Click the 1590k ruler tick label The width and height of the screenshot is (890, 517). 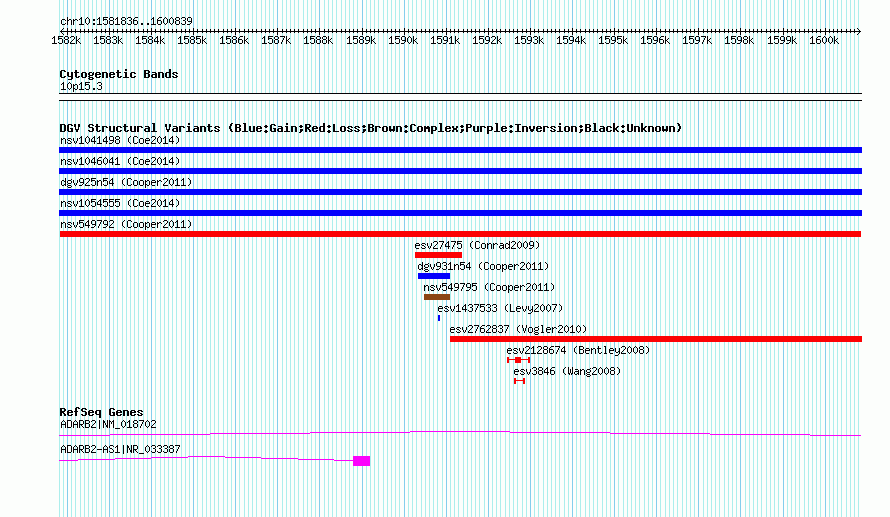(x=403, y=40)
